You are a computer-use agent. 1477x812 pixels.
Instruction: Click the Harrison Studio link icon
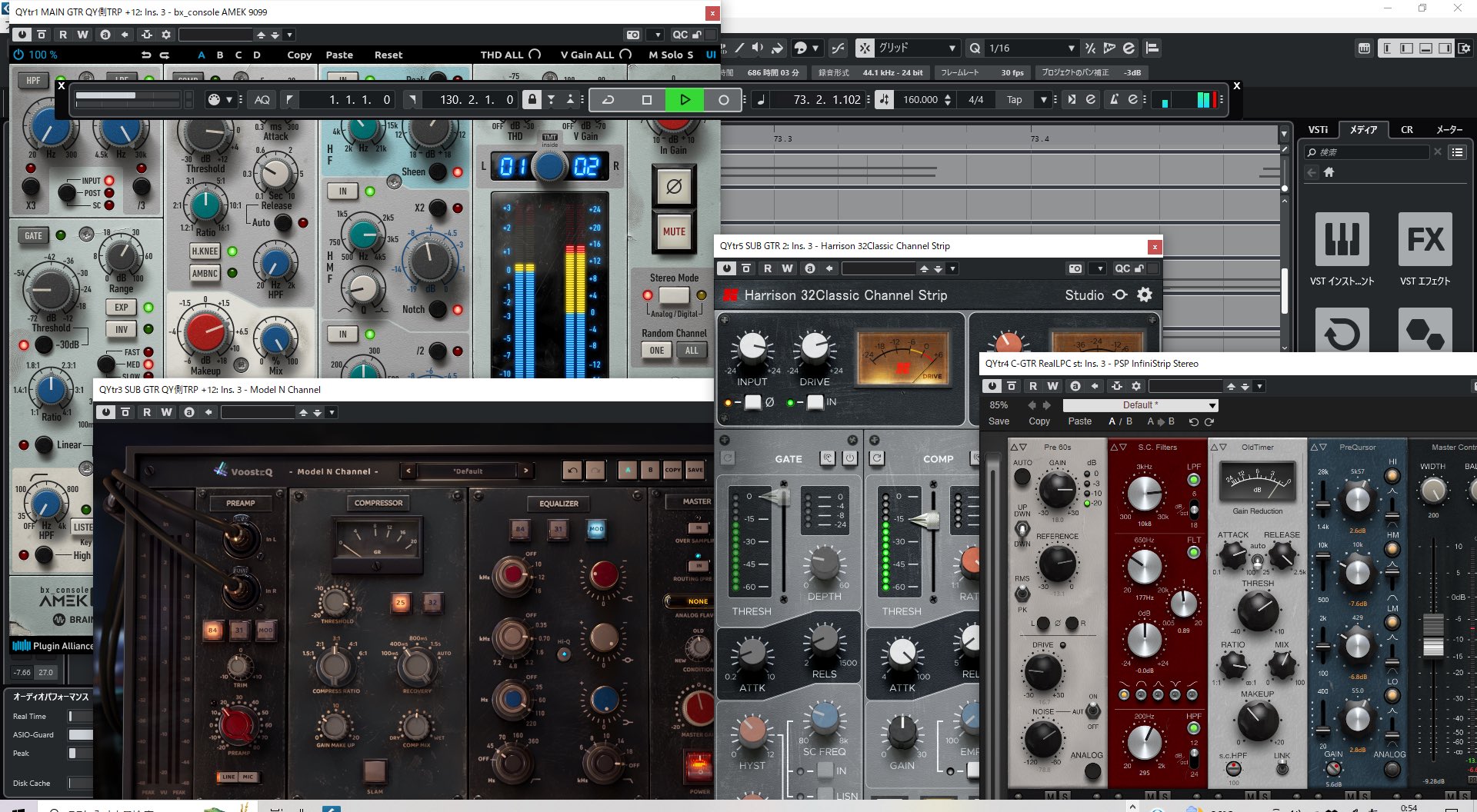click(1120, 295)
